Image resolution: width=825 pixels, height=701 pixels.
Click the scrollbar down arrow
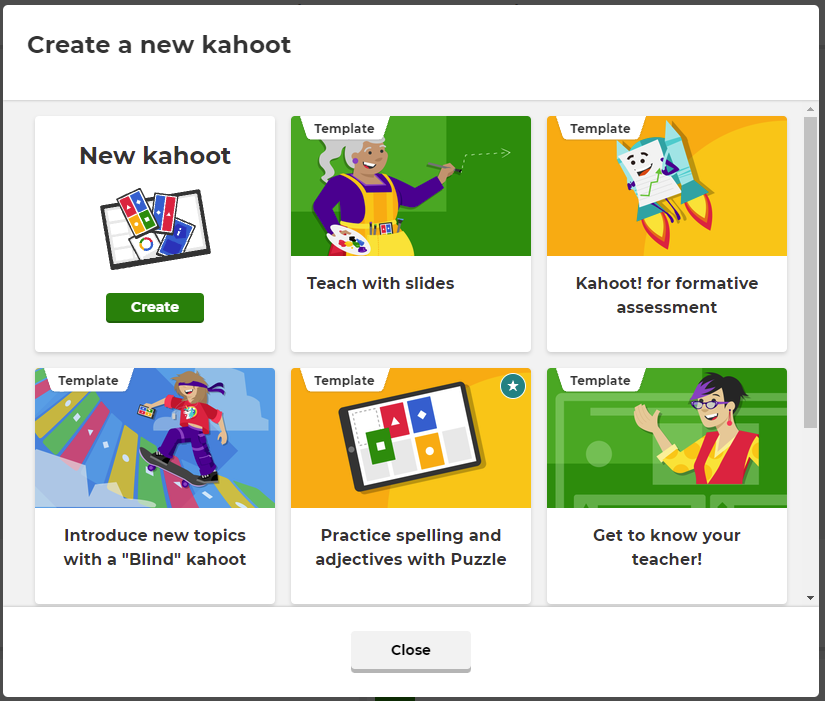click(x=810, y=598)
